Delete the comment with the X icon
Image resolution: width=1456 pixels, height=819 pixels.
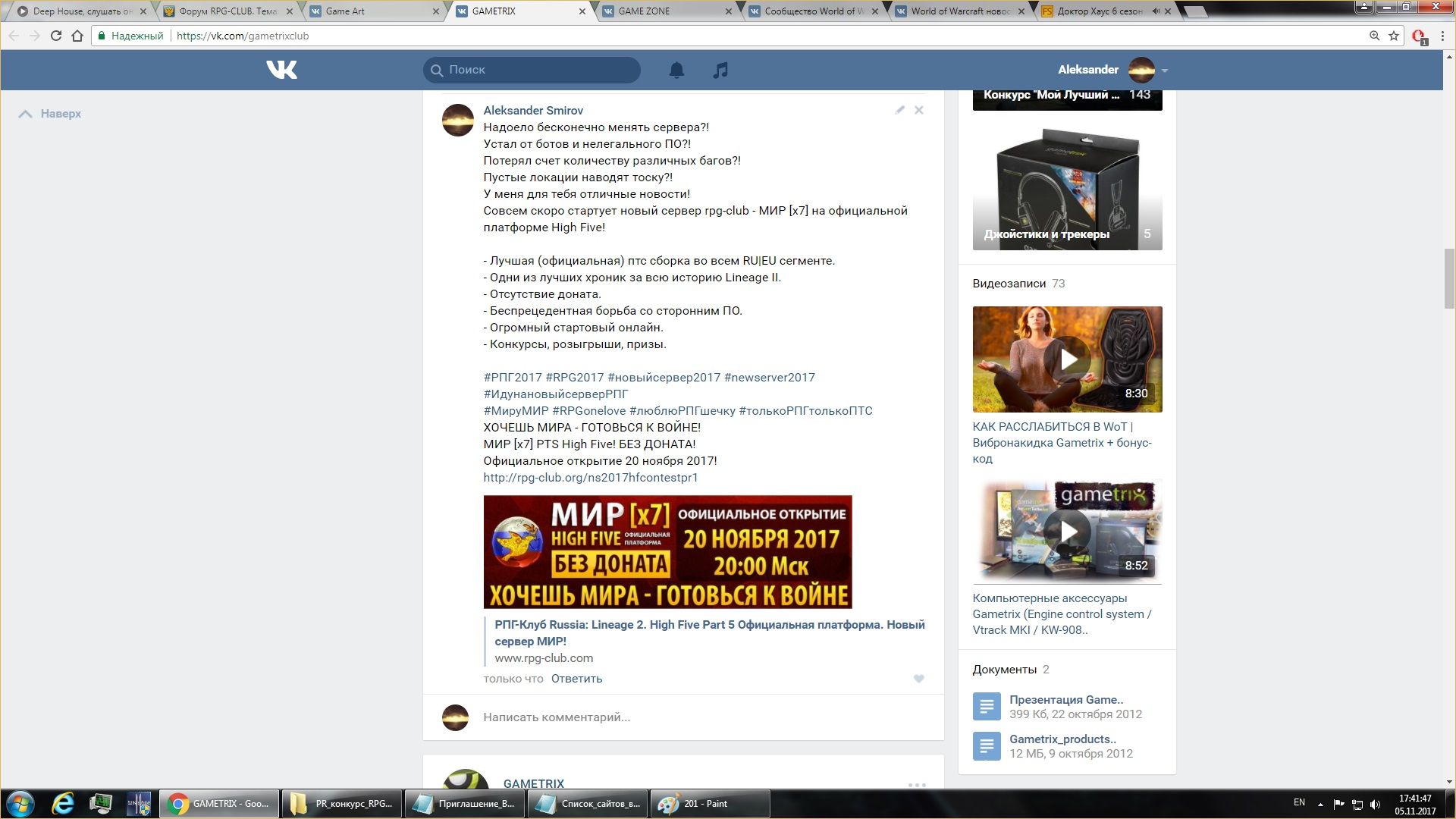click(x=919, y=110)
